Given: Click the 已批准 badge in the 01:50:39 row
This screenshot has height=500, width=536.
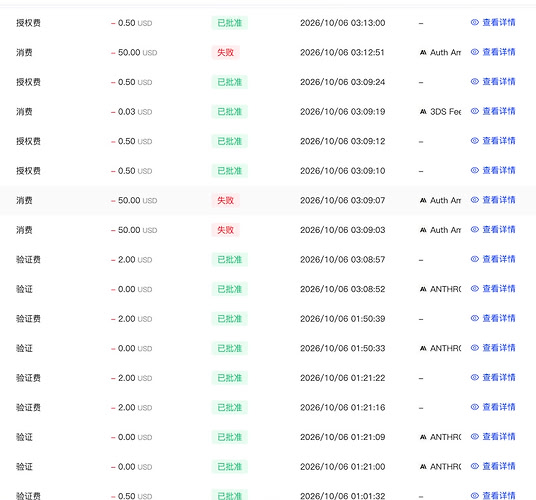Looking at the screenshot, I should click(230, 319).
